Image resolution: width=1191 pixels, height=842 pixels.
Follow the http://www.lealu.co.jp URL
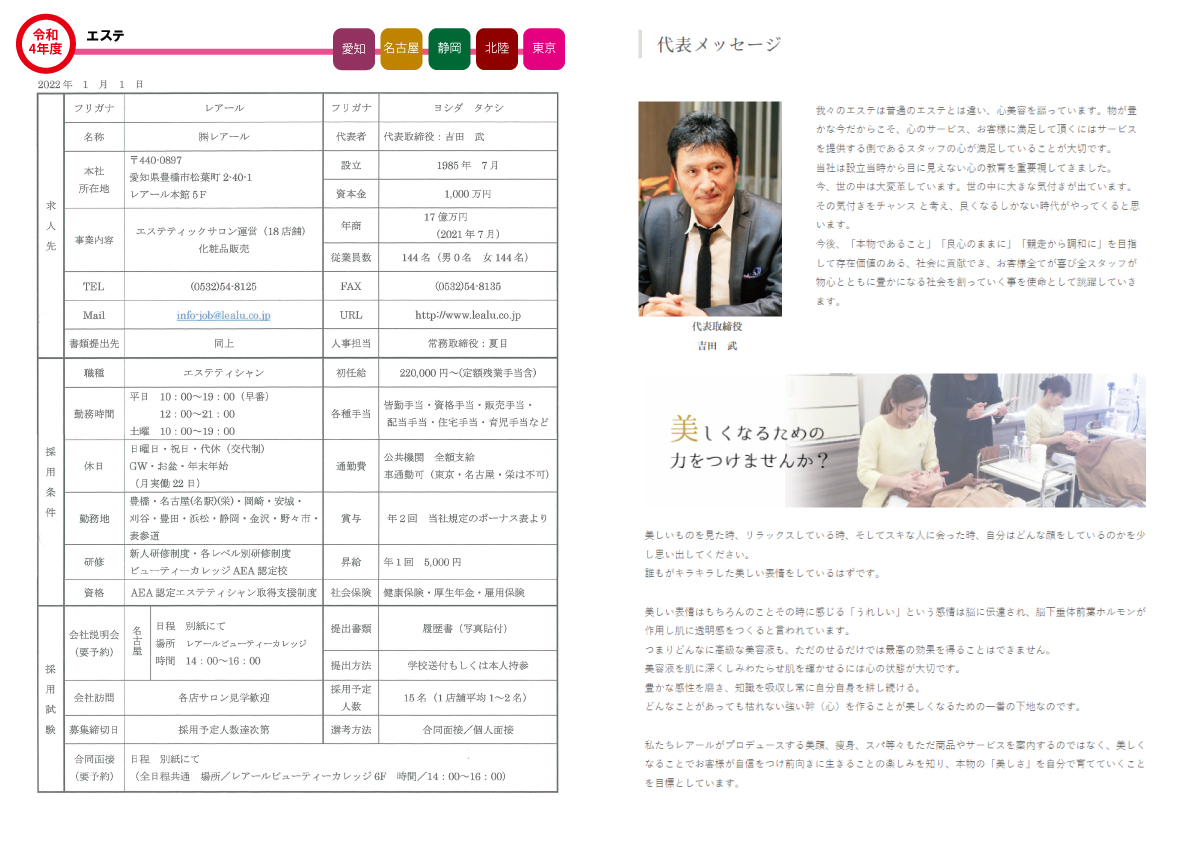[468, 315]
